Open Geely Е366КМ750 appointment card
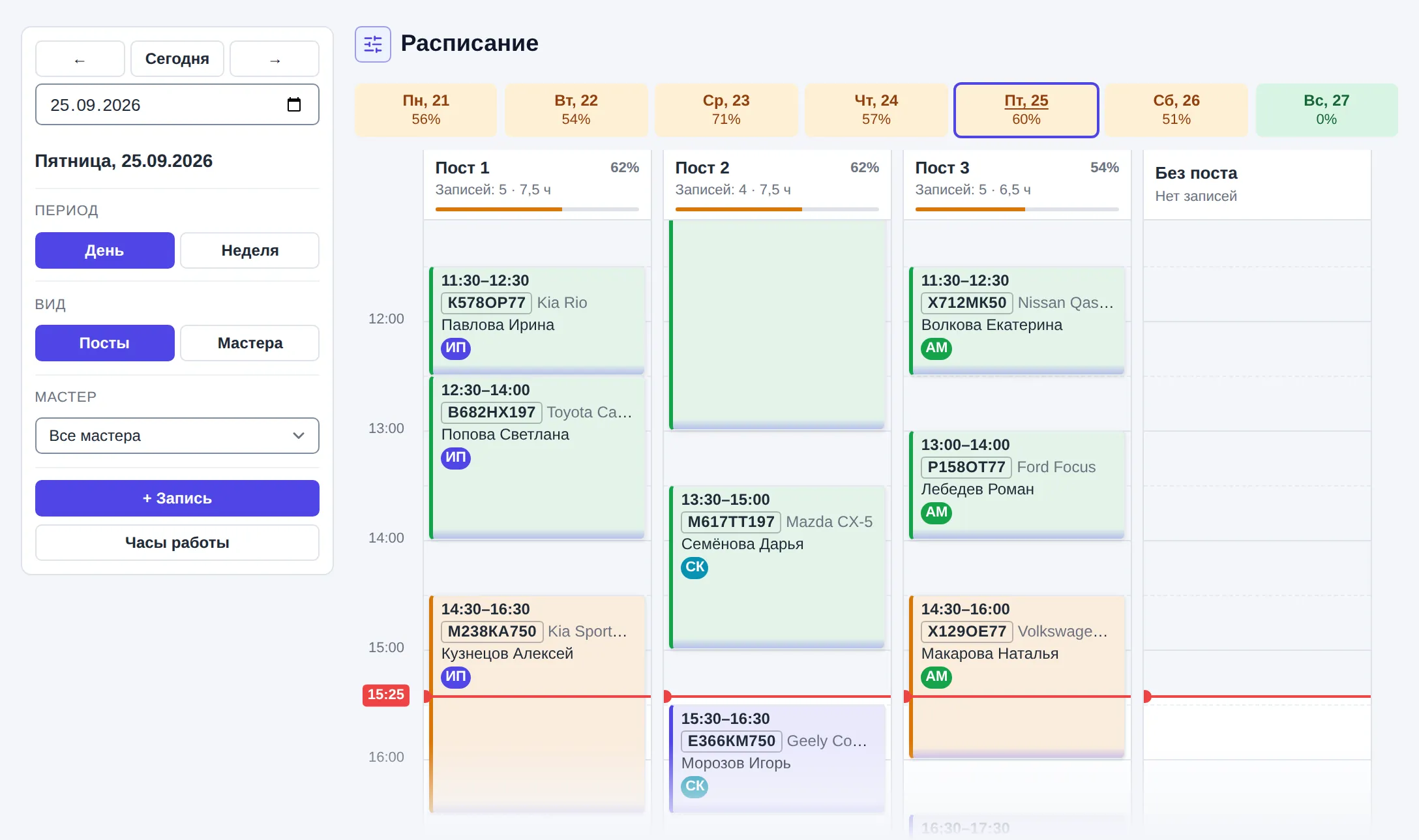Viewport: 1419px width, 840px height. [777, 758]
